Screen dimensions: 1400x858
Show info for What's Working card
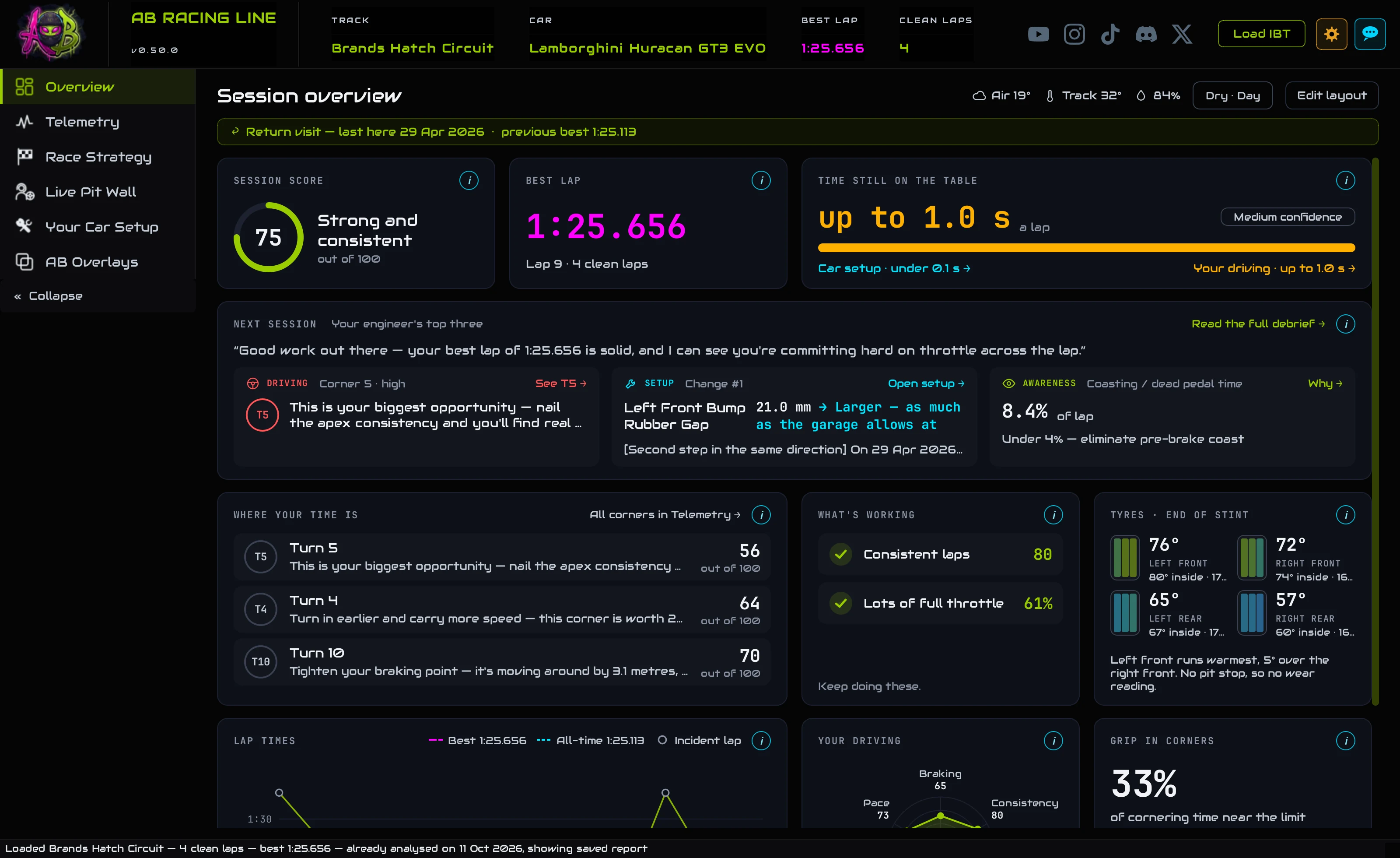point(1053,514)
